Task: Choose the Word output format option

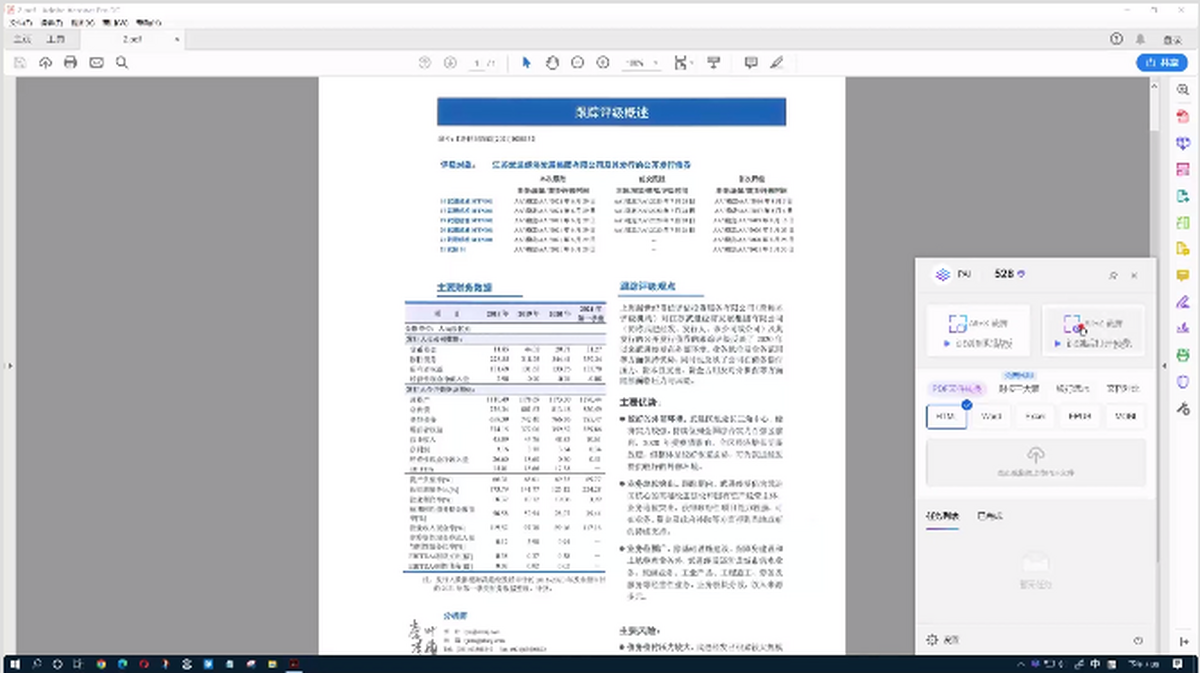Action: click(x=992, y=415)
